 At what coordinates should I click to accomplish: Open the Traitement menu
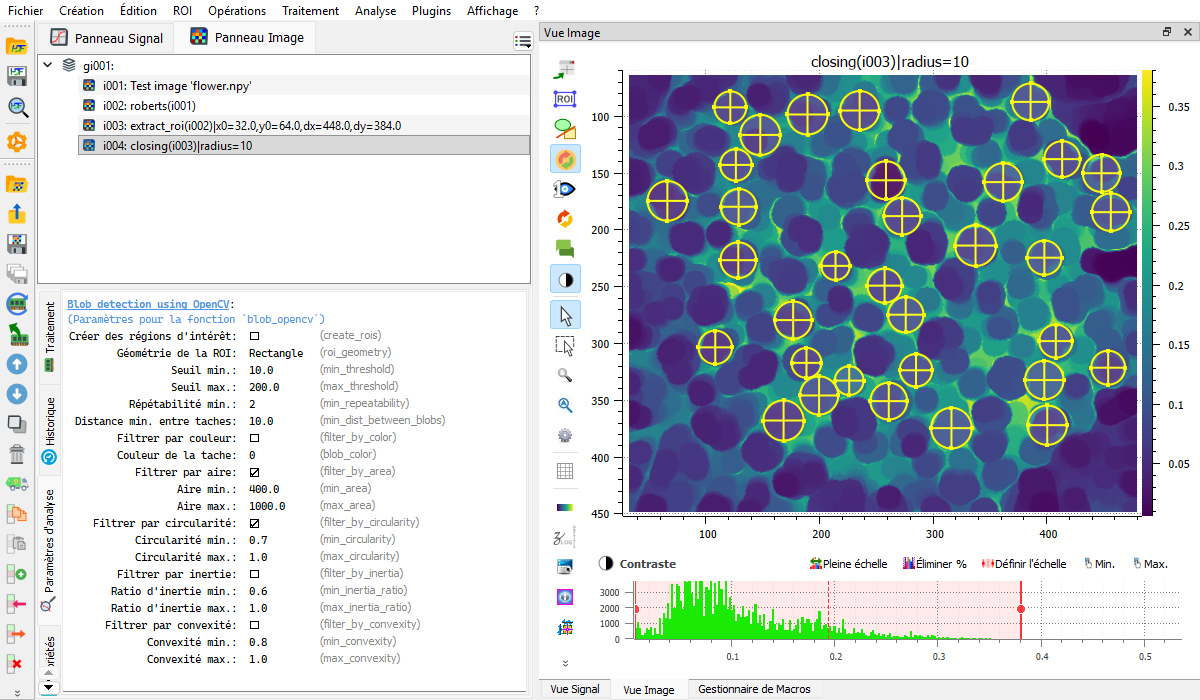coord(310,11)
